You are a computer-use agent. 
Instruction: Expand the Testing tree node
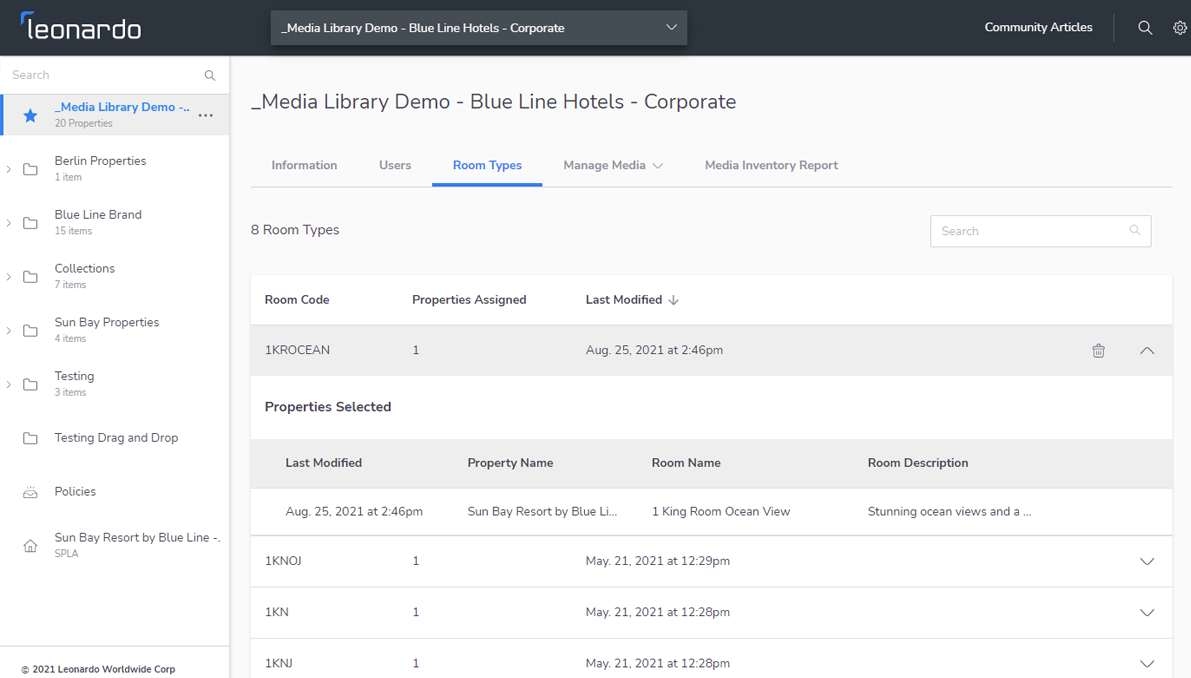point(8,385)
